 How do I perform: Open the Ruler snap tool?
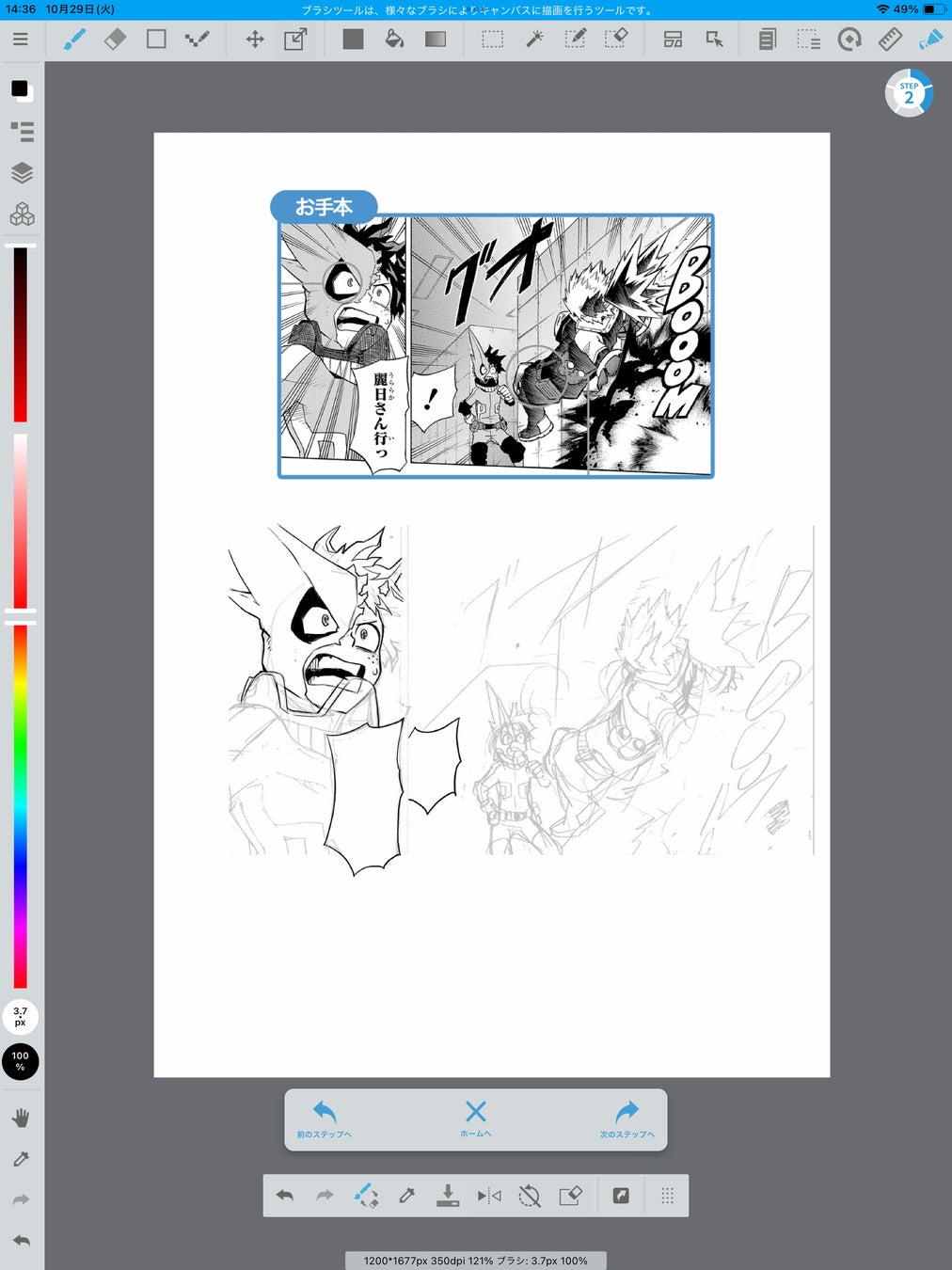coord(890,40)
